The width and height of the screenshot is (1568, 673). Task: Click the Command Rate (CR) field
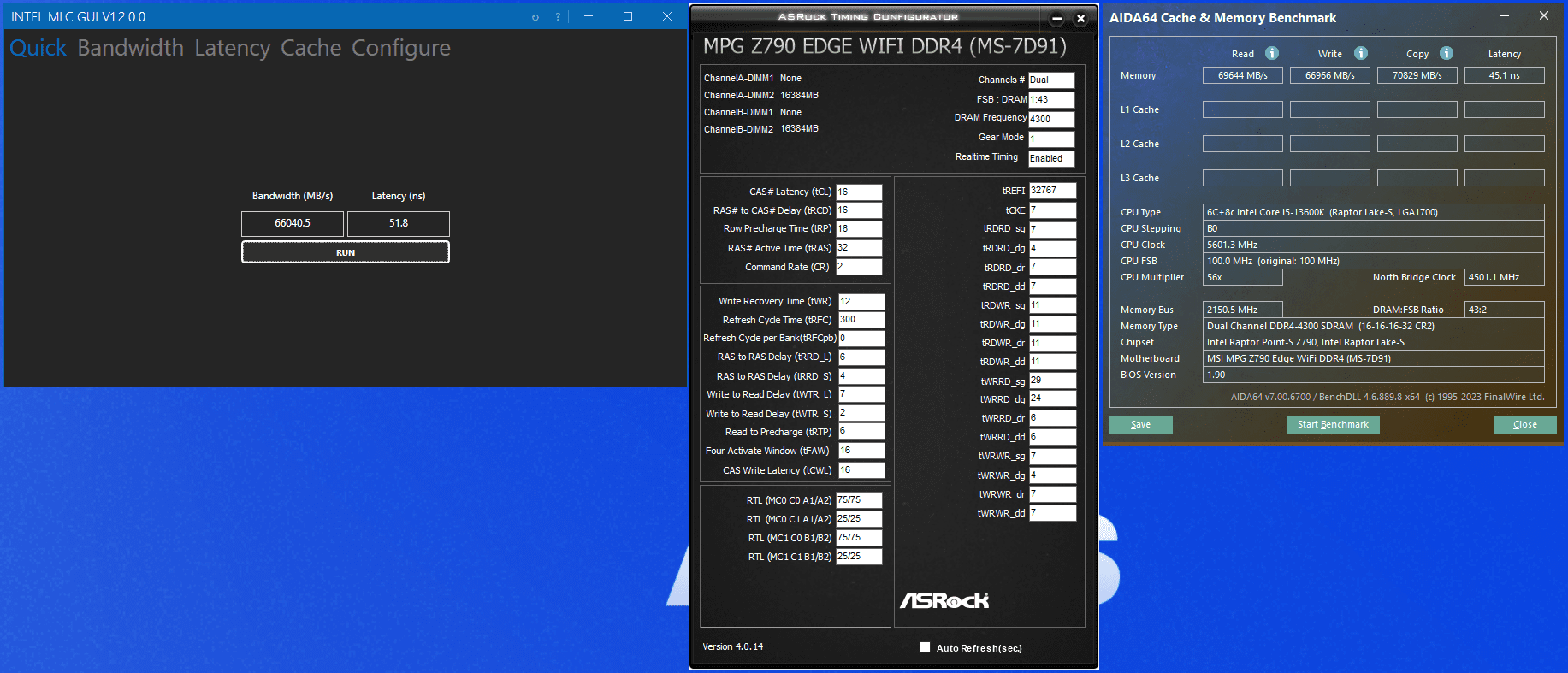click(859, 267)
